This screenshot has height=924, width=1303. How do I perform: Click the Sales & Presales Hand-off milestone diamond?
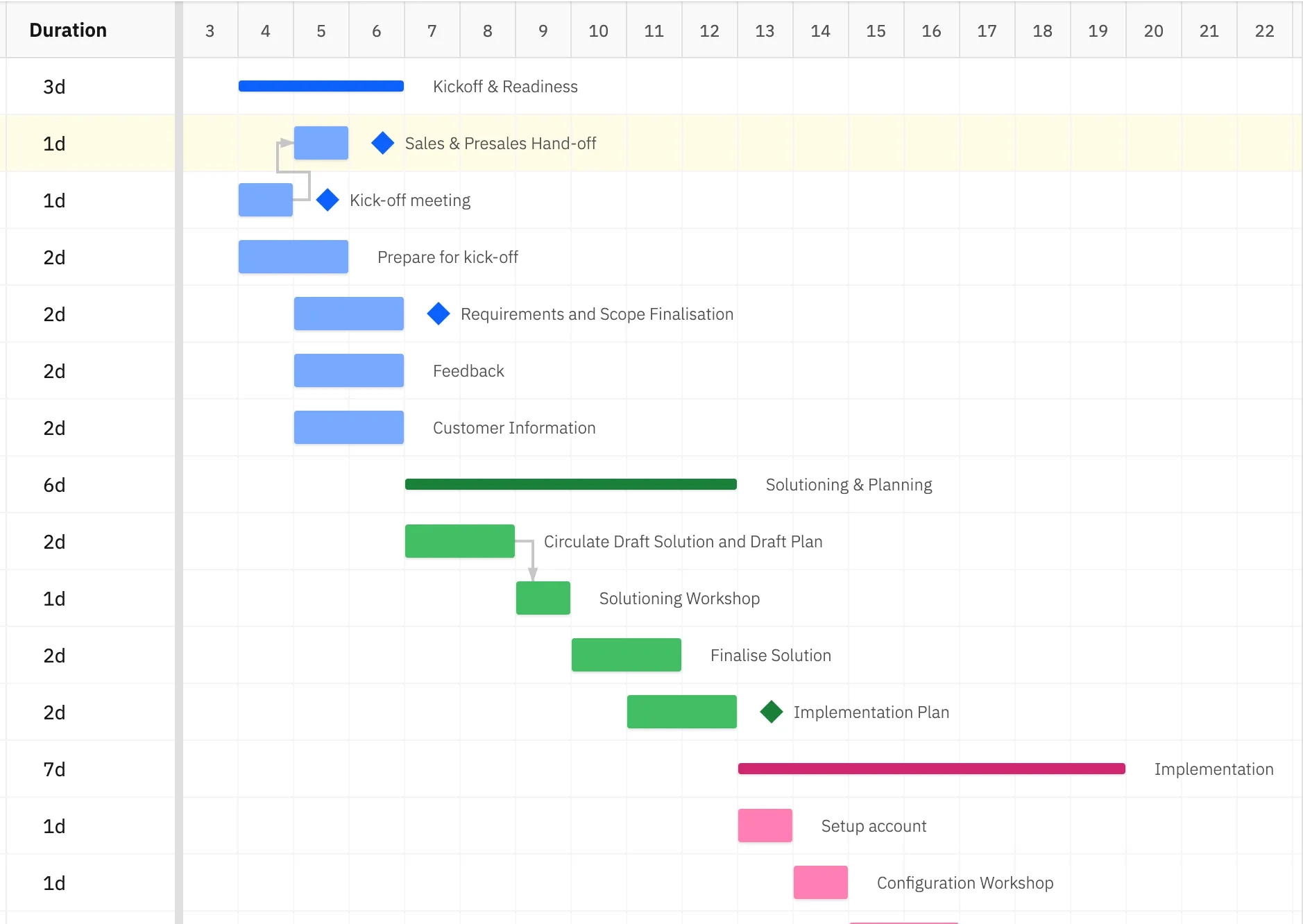(x=382, y=143)
